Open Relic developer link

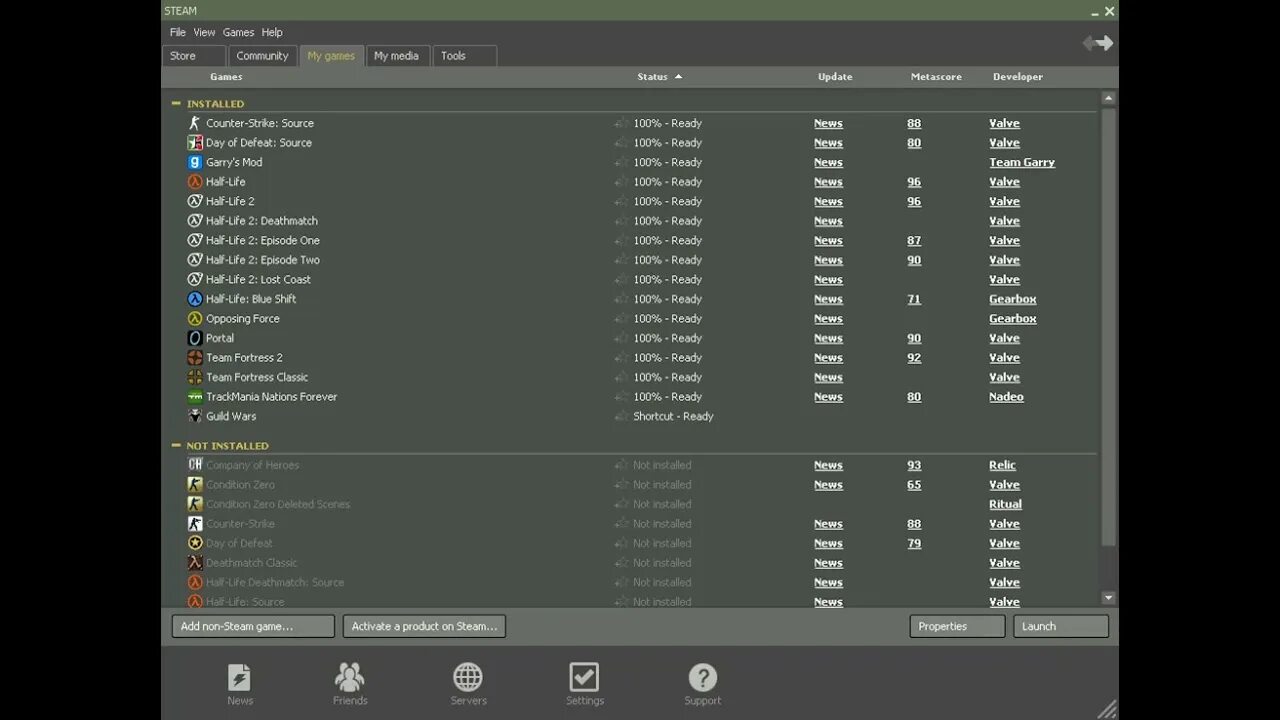click(1002, 465)
